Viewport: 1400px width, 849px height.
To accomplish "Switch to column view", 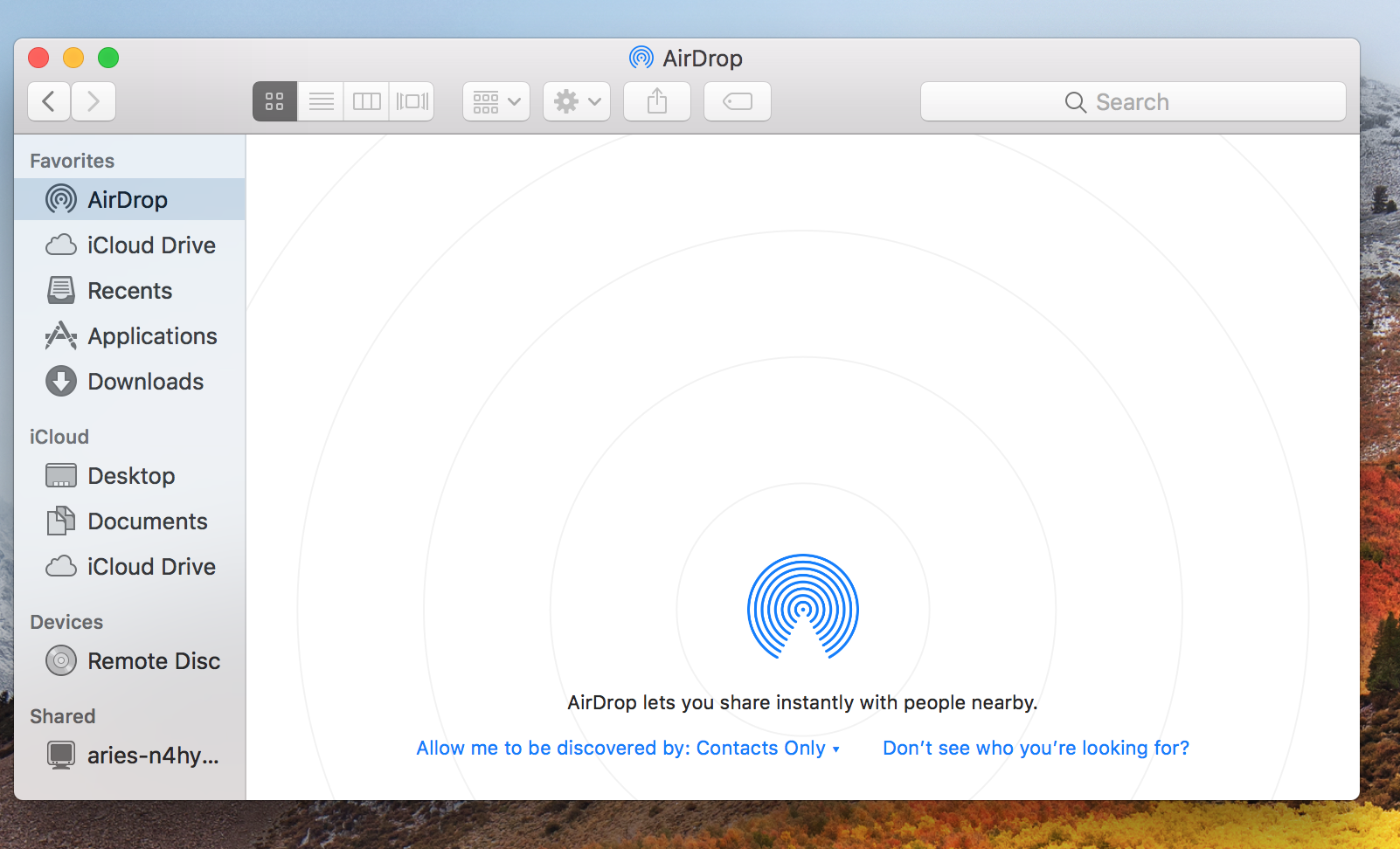I will [366, 101].
